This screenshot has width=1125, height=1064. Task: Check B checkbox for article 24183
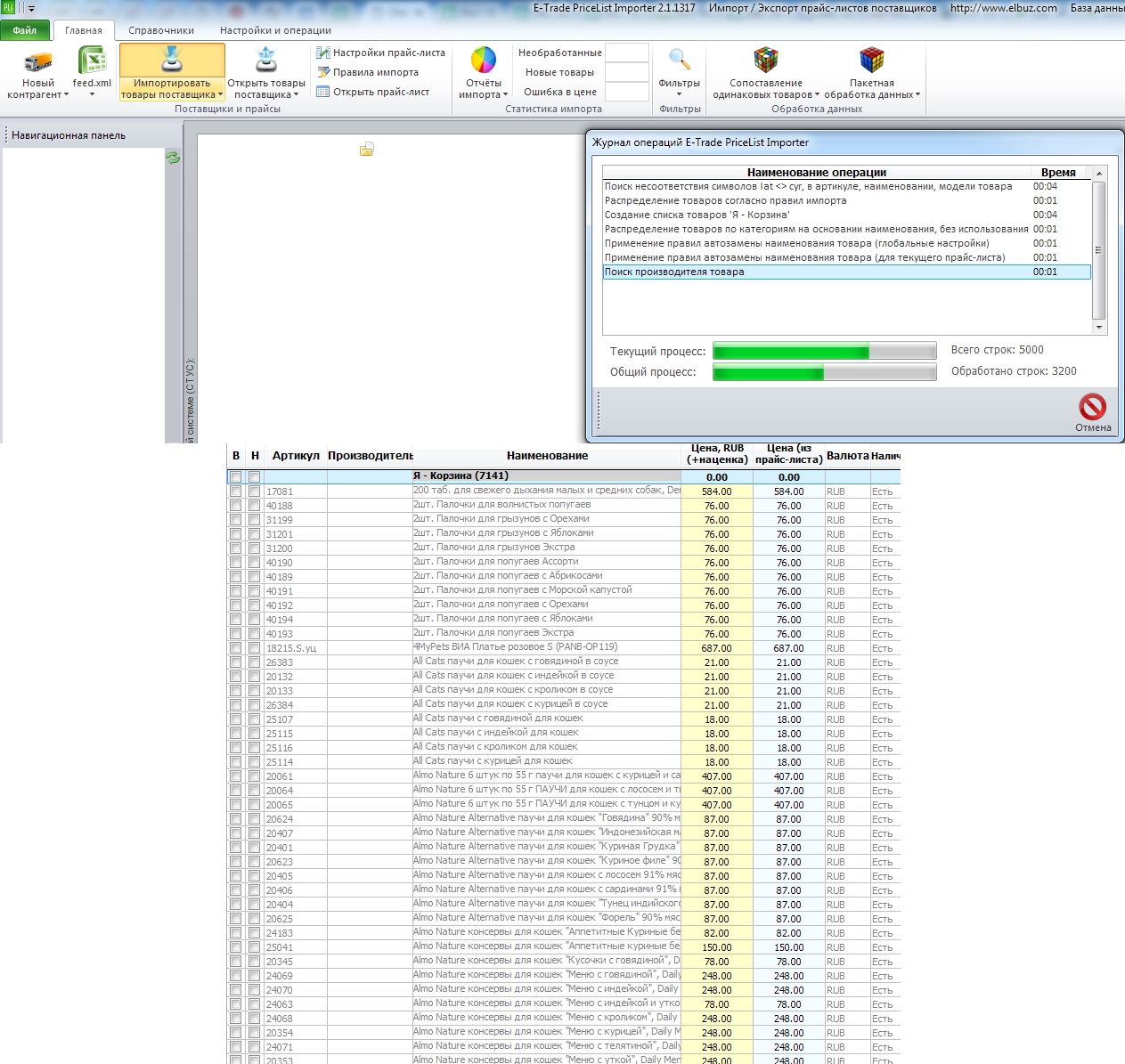click(235, 933)
